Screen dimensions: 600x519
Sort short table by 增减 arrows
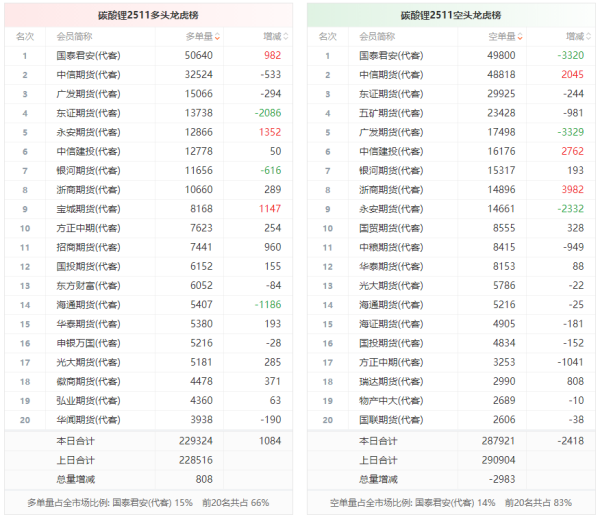(589, 37)
